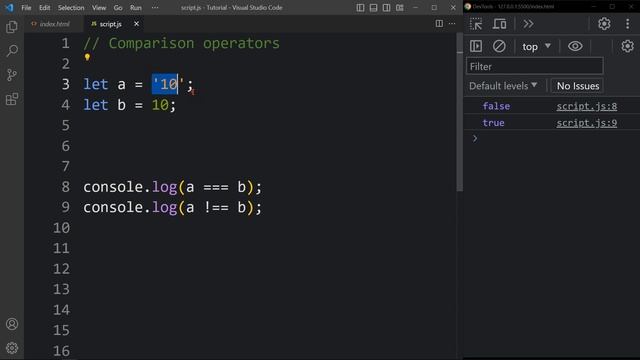Toggle the secondary side bar layout icon
This screenshot has height=360, width=640.
(386, 8)
